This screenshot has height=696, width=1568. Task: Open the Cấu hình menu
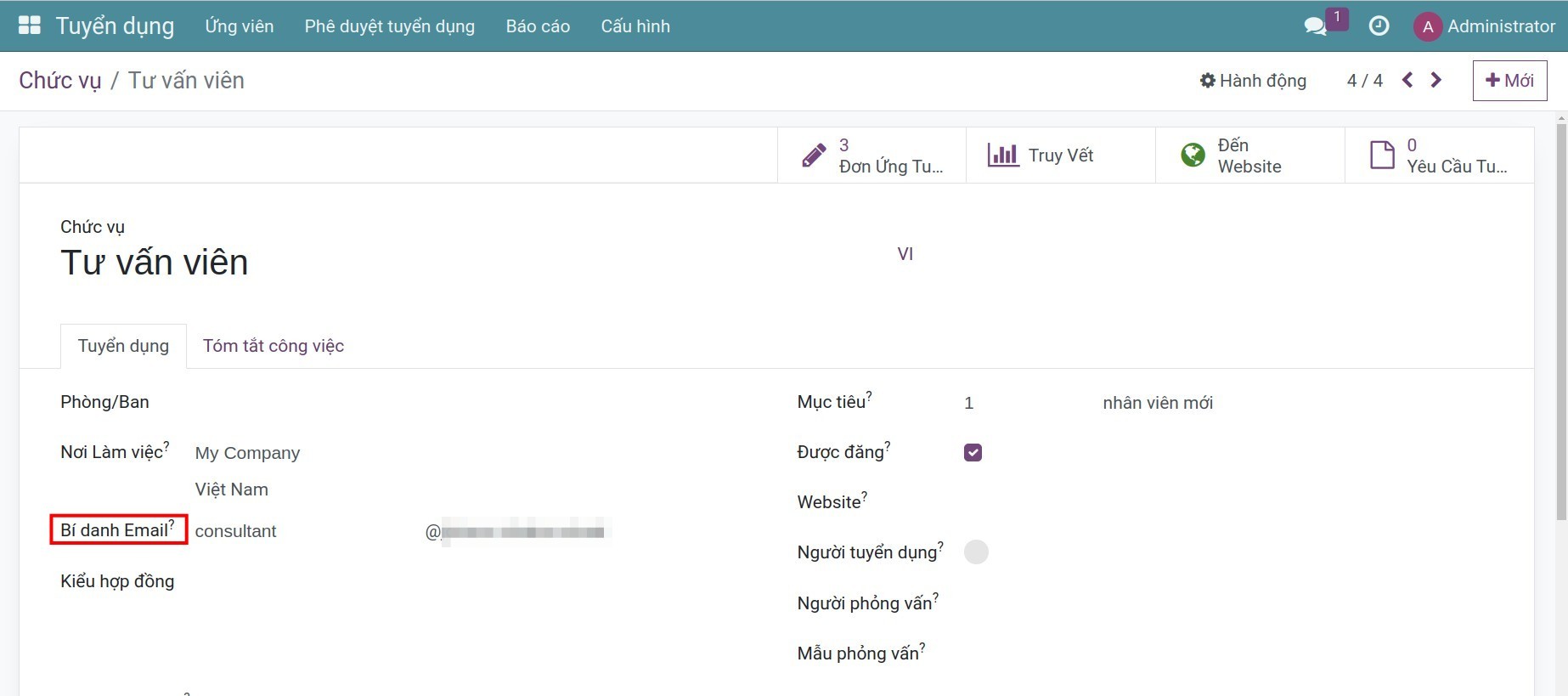pos(635,26)
